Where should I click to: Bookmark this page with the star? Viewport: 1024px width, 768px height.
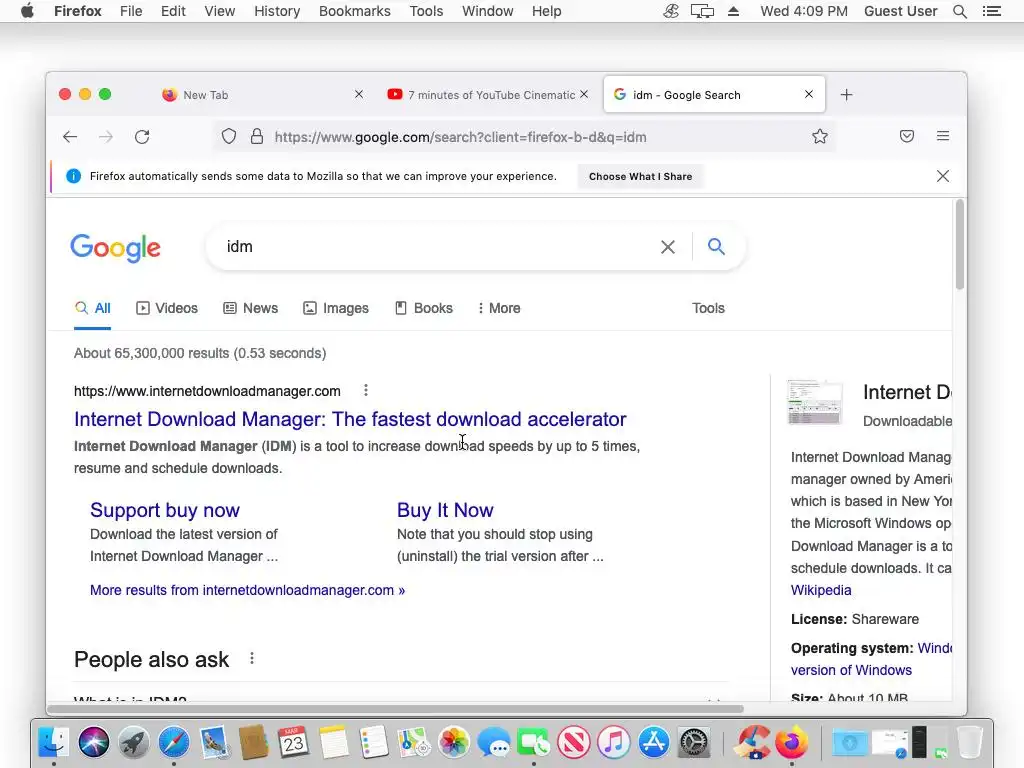(x=820, y=136)
